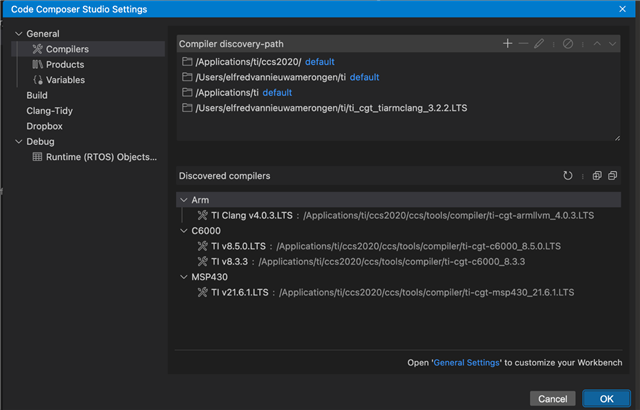Collapse the Debug settings tree section
Viewport: 640px width, 410px height.
(17, 142)
